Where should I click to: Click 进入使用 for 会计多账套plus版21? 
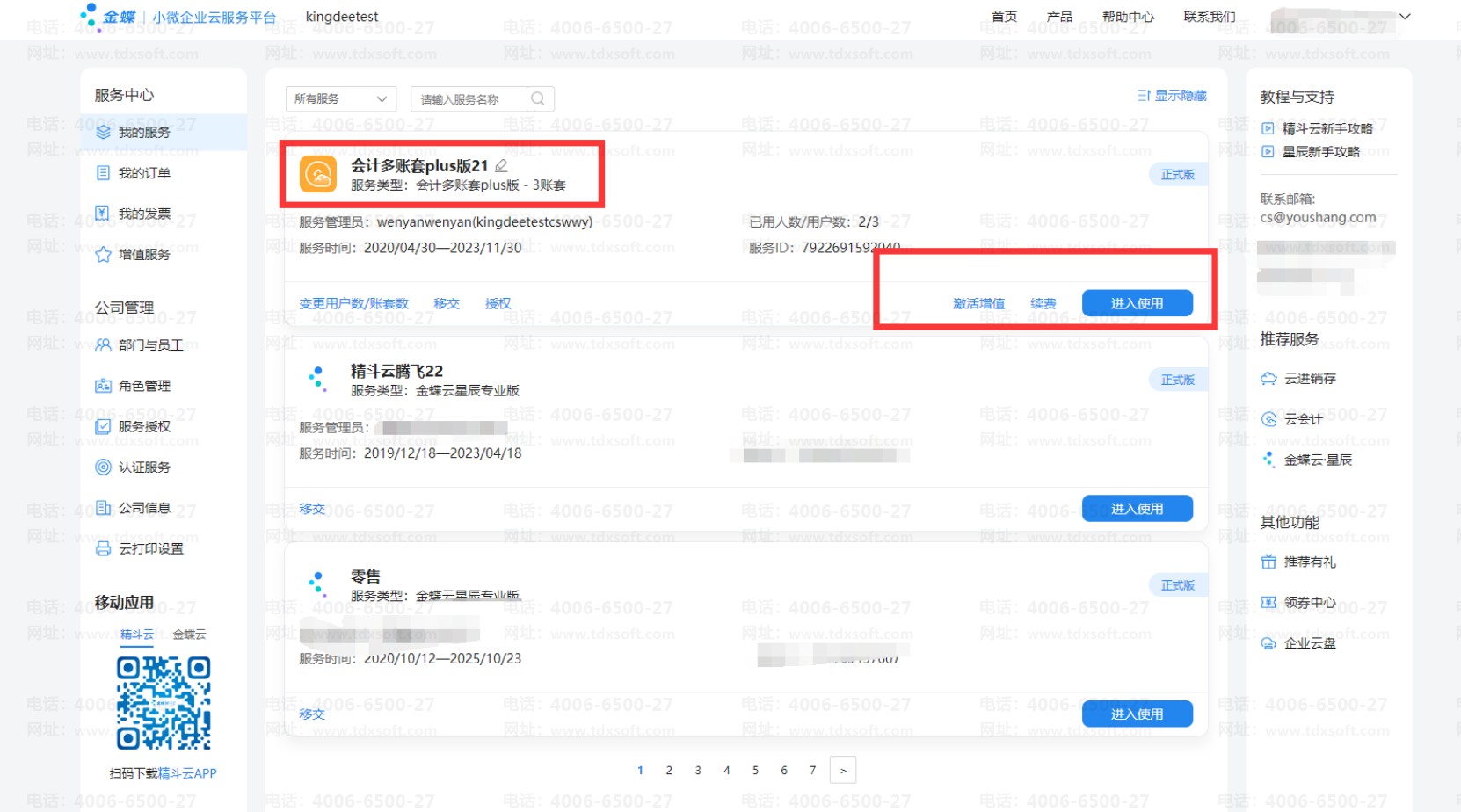tap(1137, 303)
